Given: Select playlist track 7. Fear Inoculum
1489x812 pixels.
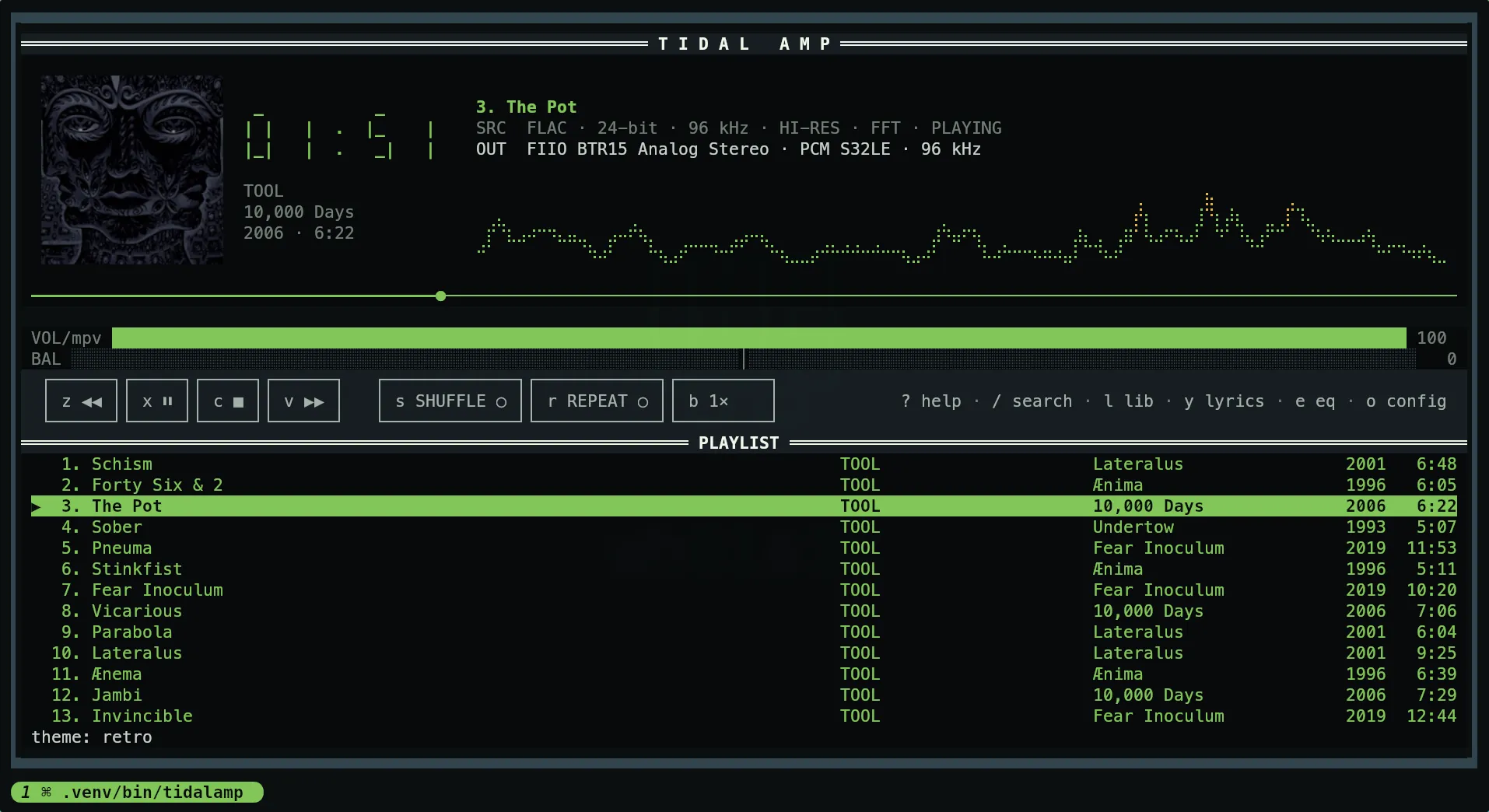Looking at the screenshot, I should 744,590.
